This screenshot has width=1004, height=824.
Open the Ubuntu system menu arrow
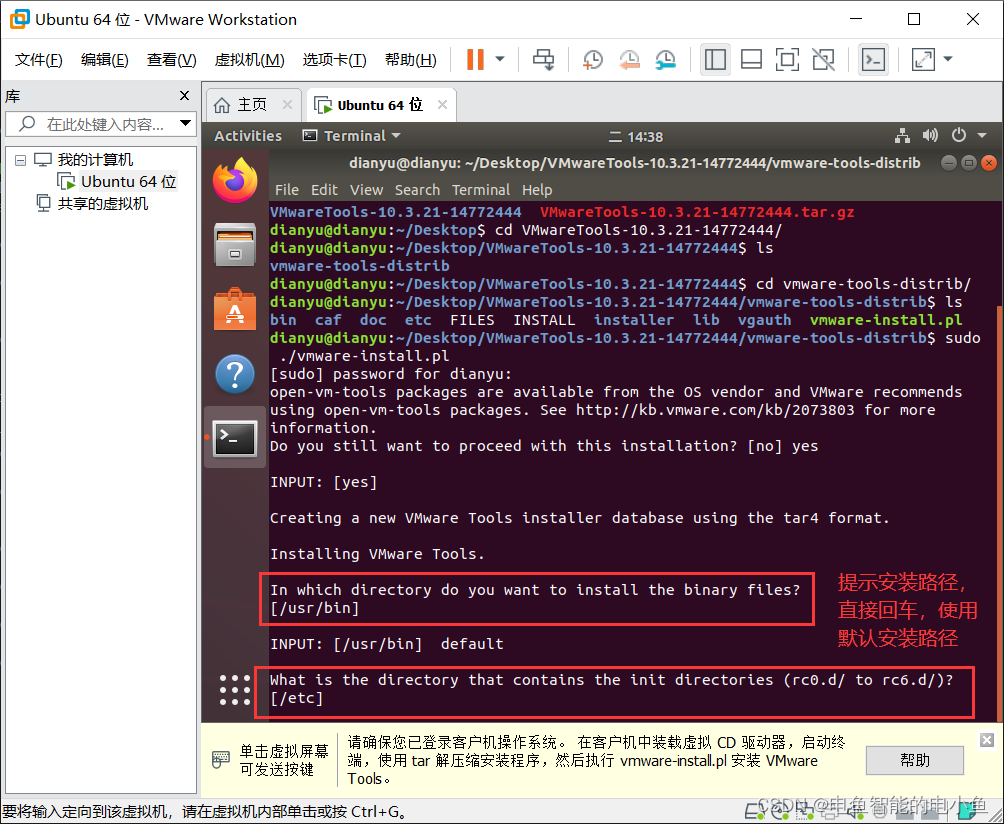coord(982,135)
